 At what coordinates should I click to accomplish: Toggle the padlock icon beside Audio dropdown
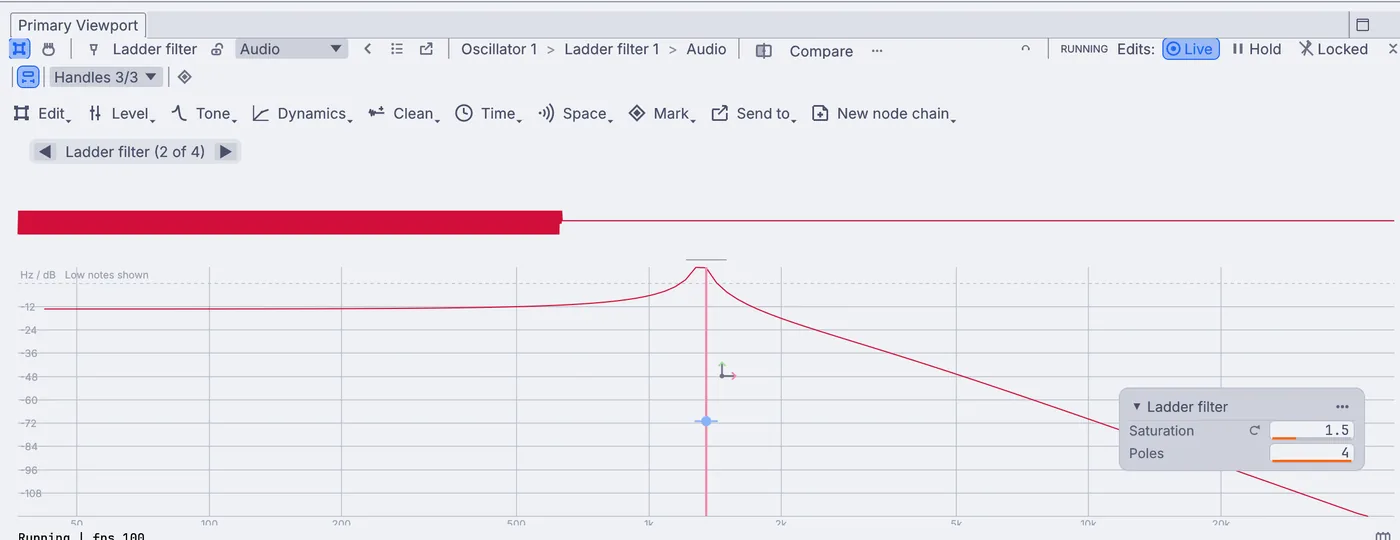[217, 49]
